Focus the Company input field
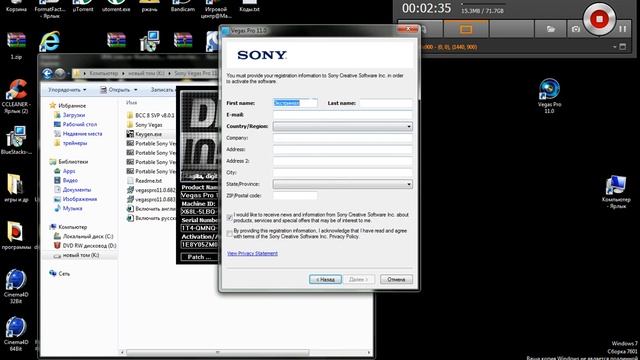 [x=342, y=138]
